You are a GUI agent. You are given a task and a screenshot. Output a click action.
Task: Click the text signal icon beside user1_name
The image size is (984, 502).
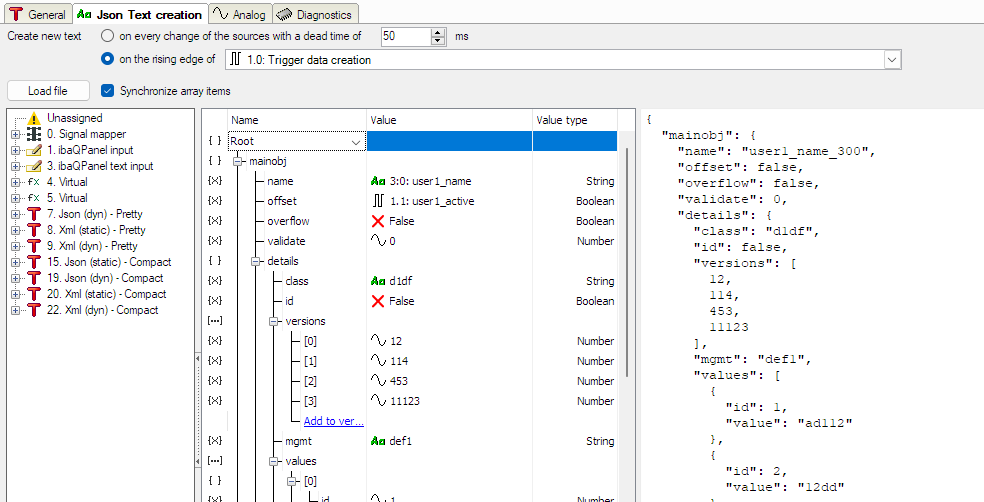point(378,181)
